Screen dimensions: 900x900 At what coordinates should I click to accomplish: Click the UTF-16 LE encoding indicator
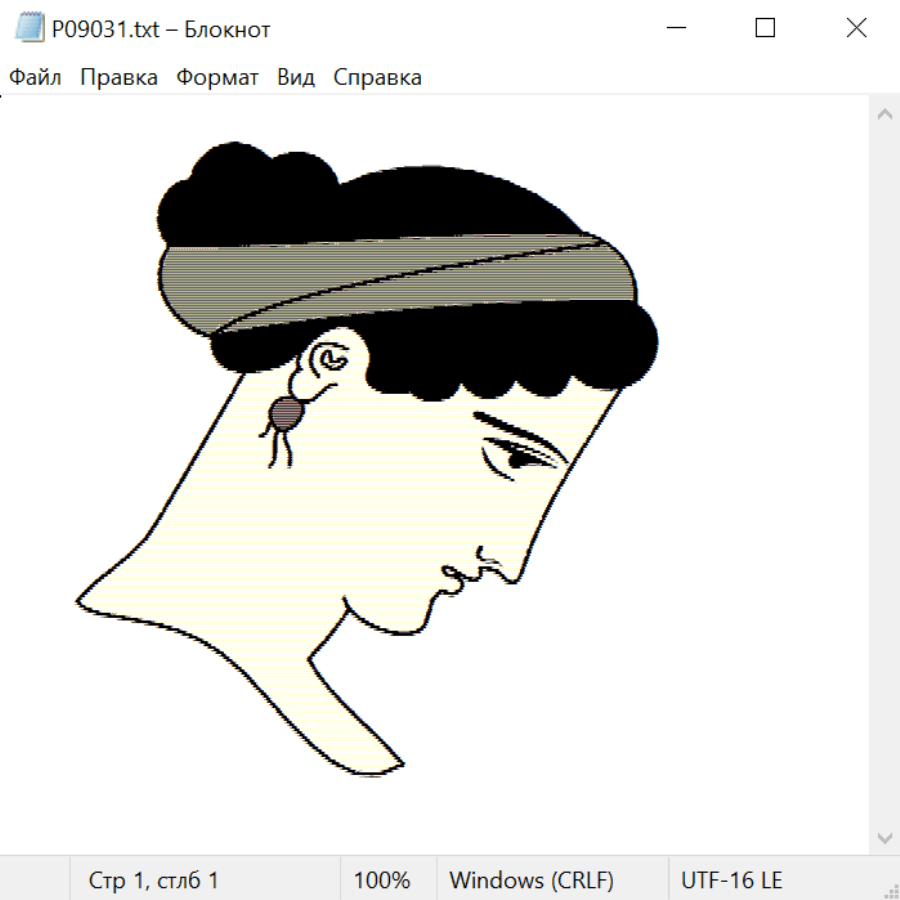732,880
